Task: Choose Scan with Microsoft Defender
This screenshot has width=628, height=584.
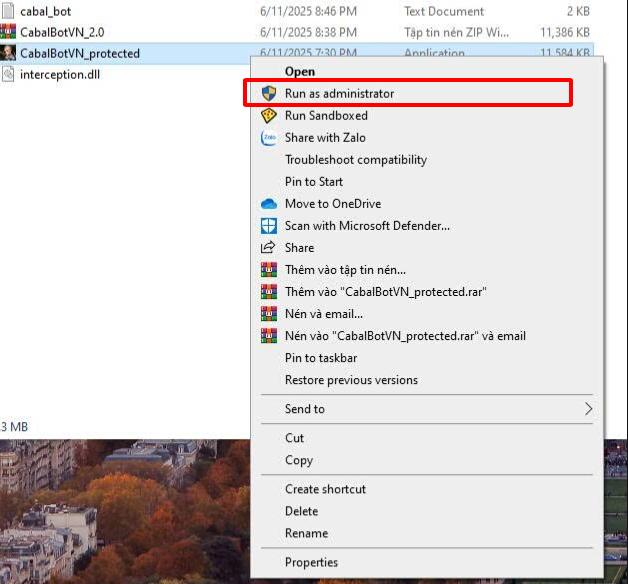Action: point(367,226)
